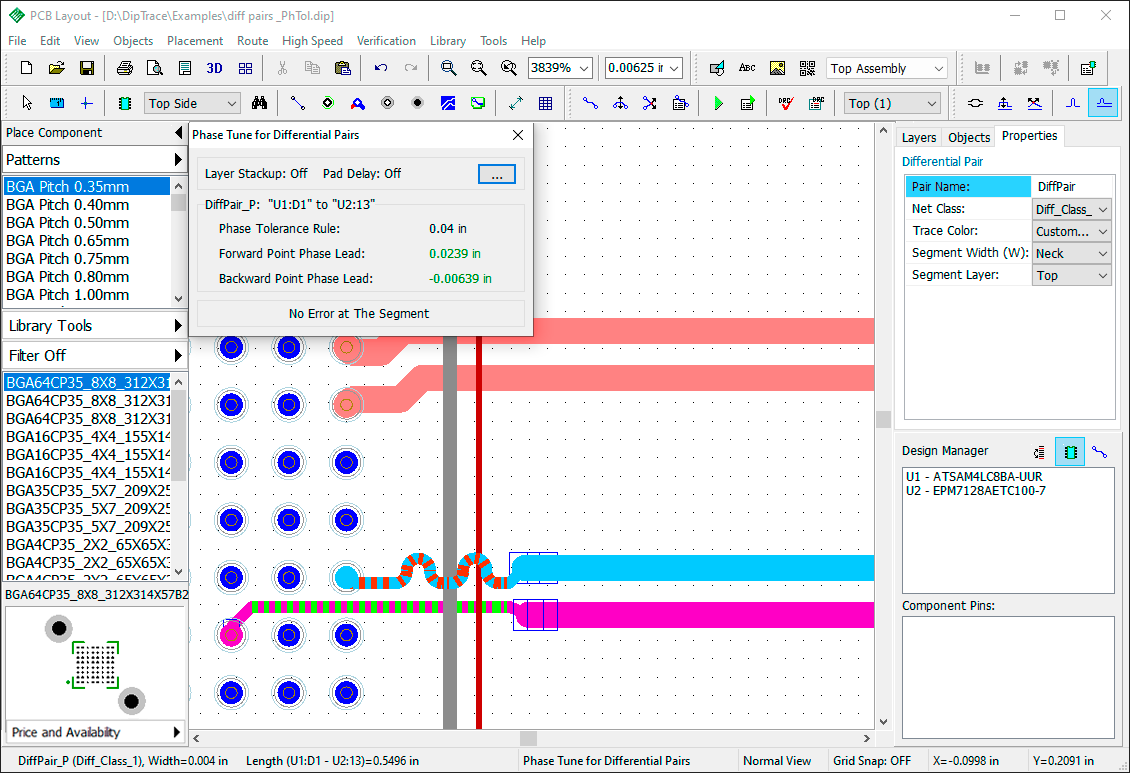The height and width of the screenshot is (773, 1130).
Task: Open the File menu
Action: [x=17, y=41]
